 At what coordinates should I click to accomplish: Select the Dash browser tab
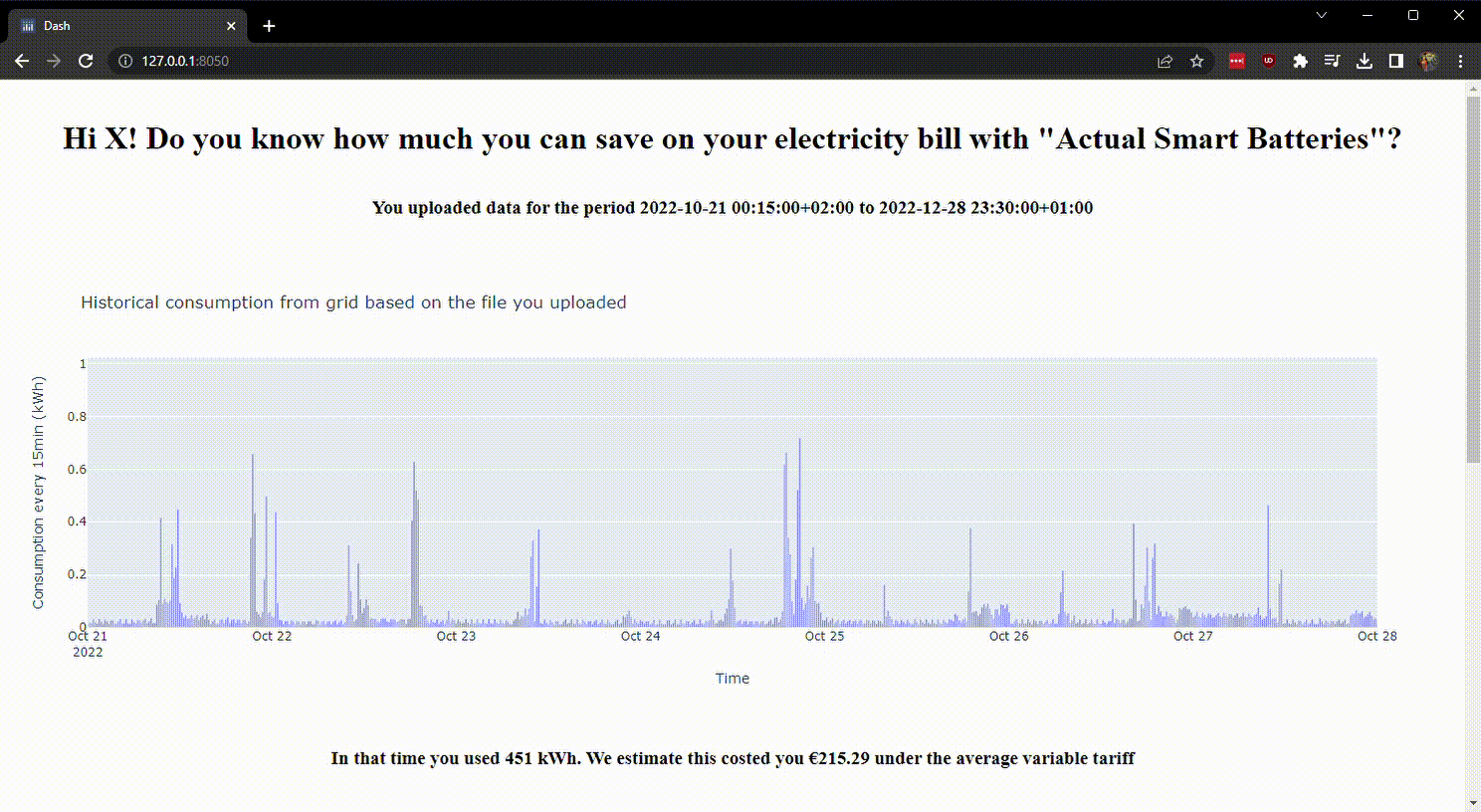click(x=119, y=26)
